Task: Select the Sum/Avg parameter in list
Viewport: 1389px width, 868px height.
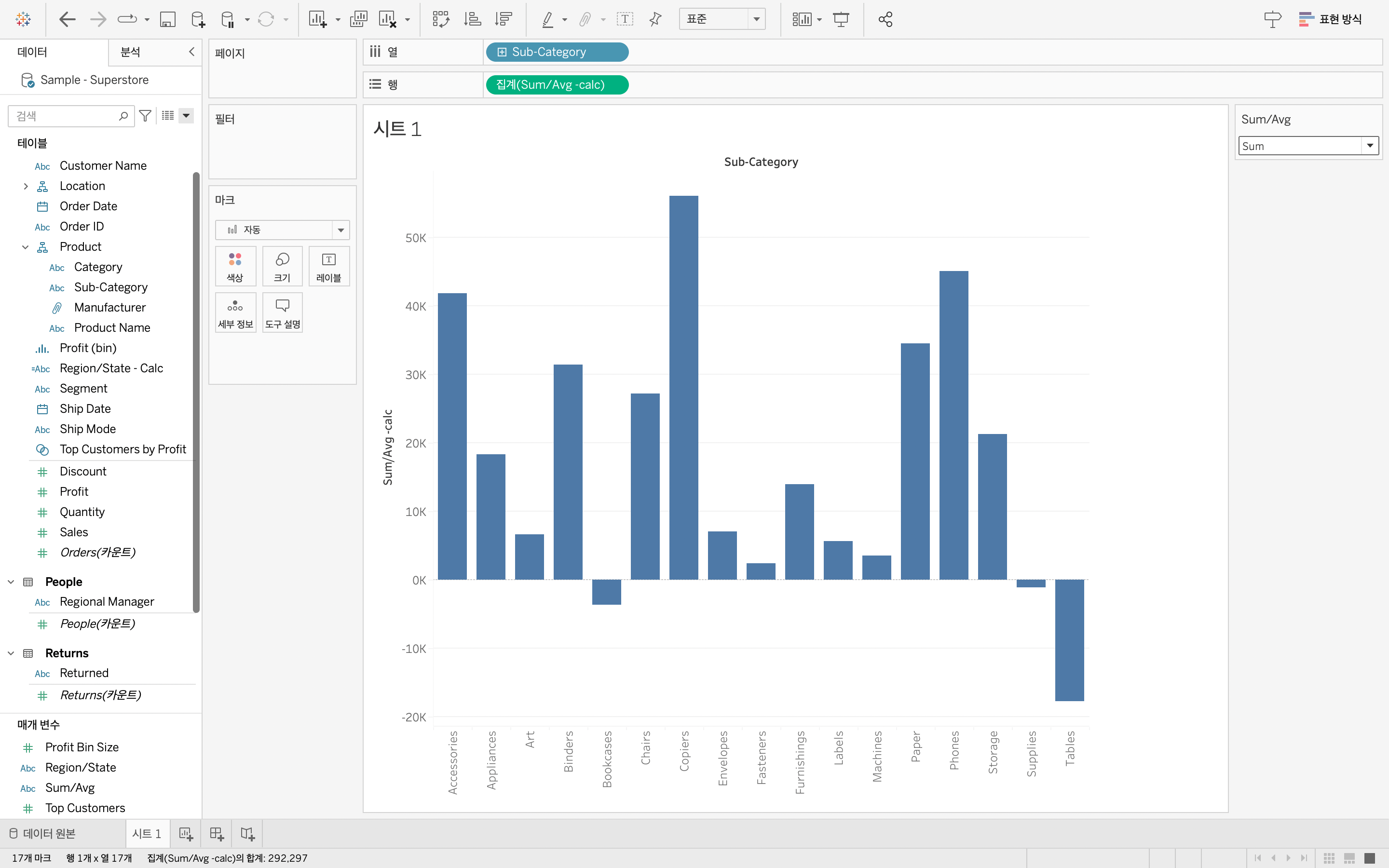Action: (x=70, y=788)
